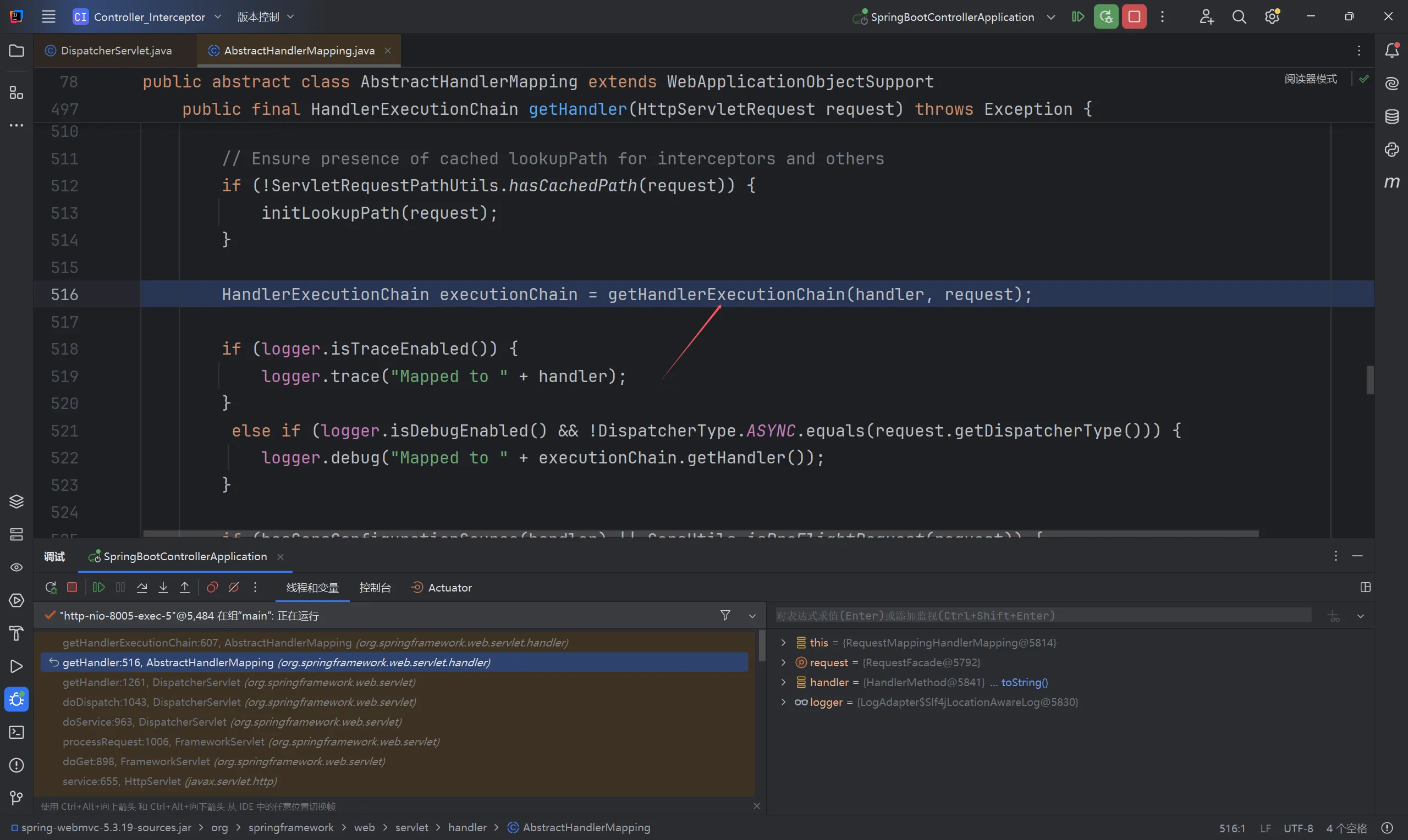The width and height of the screenshot is (1408, 840).
Task: Open the main hamburger menu
Action: 49,16
